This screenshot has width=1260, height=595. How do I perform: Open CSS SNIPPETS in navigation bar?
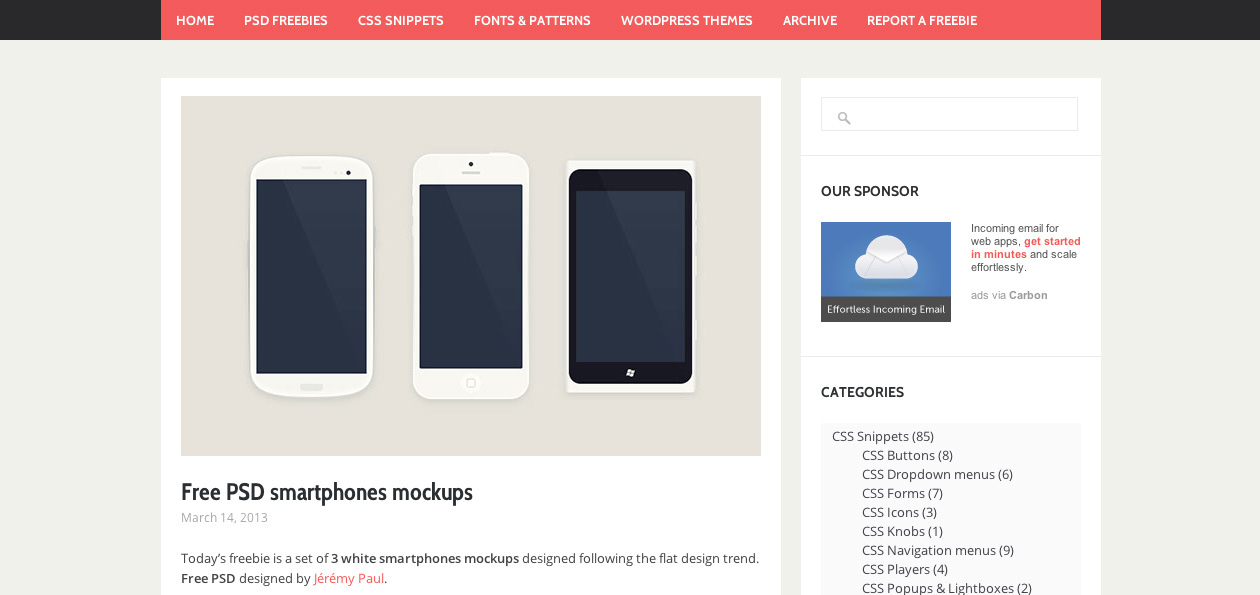[401, 20]
